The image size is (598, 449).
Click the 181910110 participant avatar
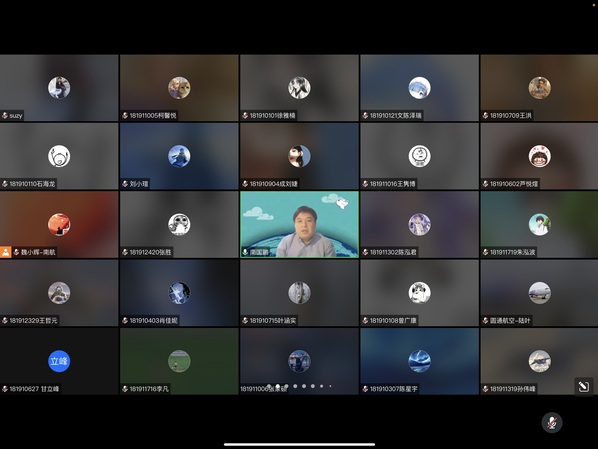tap(59, 156)
